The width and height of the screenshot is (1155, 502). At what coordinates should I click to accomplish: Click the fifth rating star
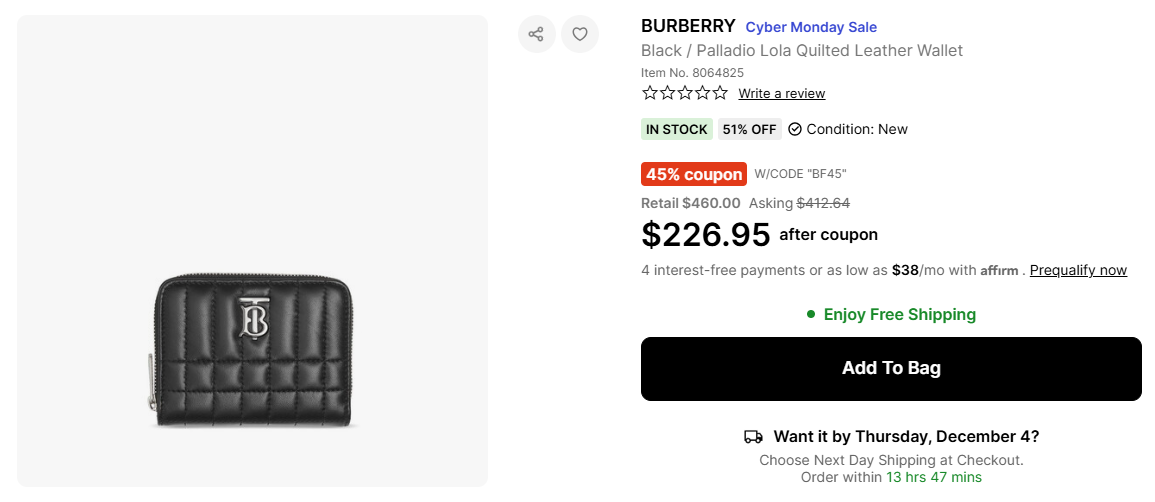720,93
